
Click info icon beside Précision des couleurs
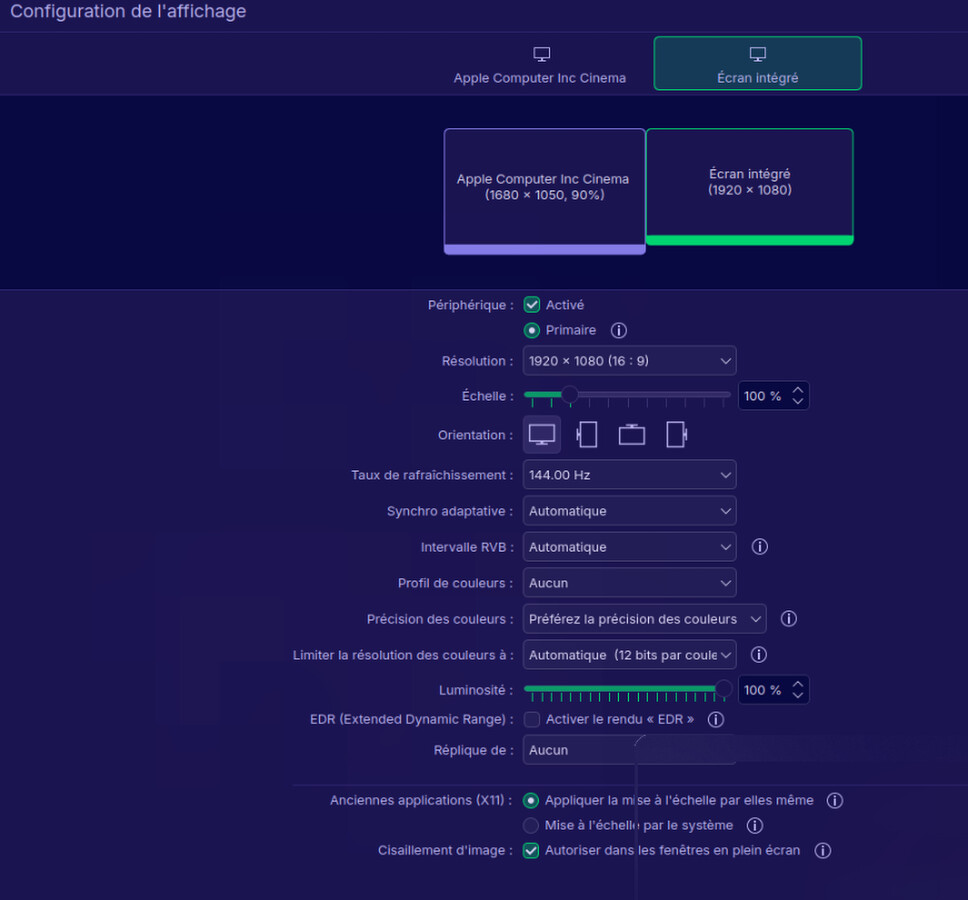coord(788,619)
